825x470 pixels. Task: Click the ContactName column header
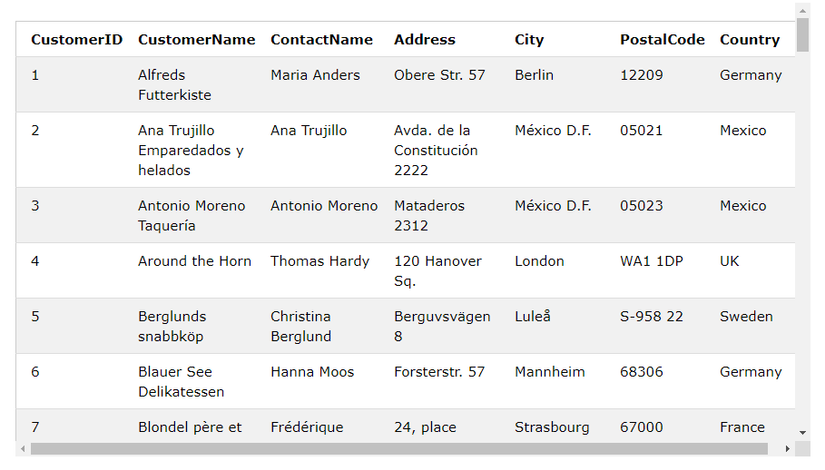tap(321, 40)
